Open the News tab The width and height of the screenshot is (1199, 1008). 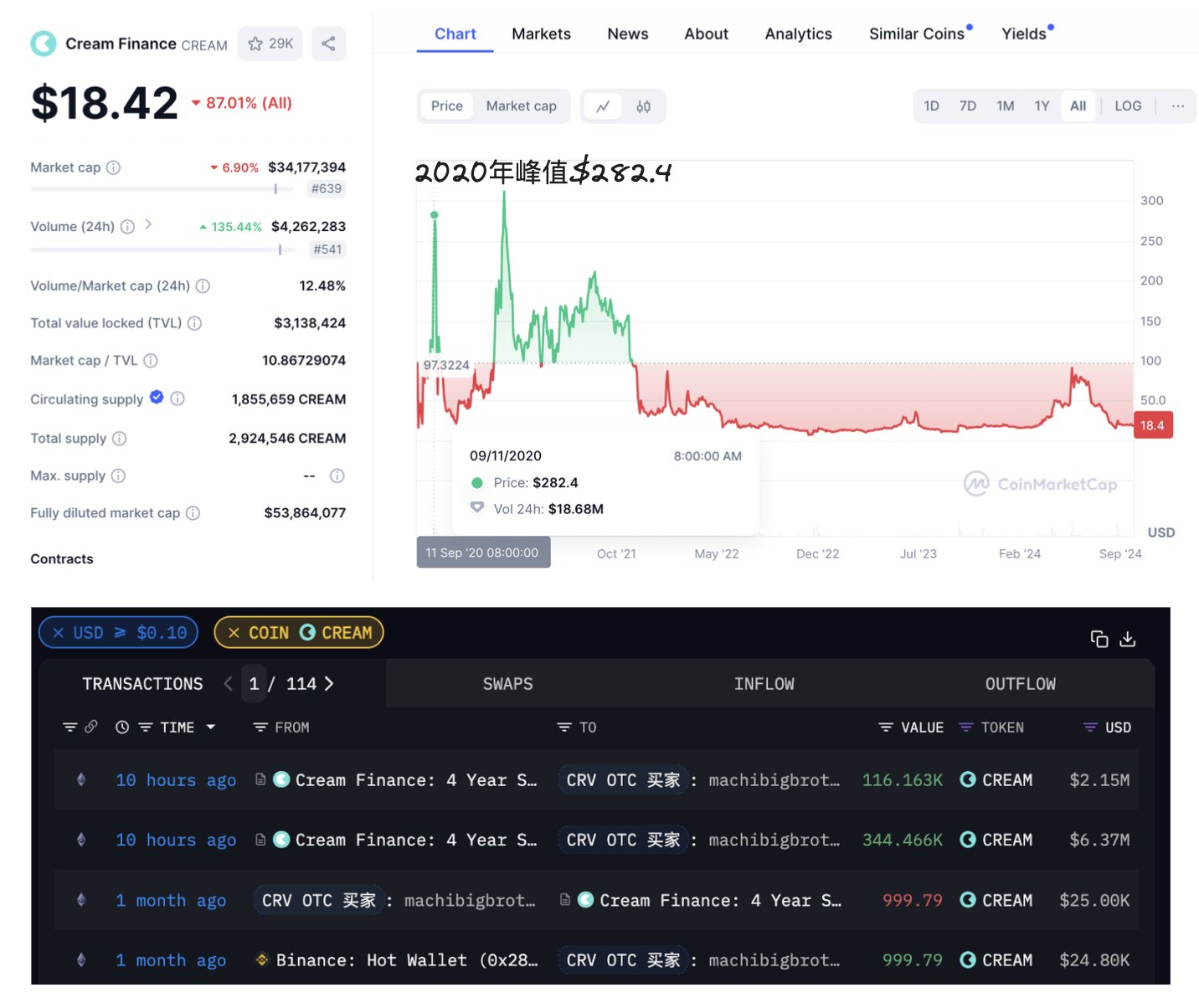pos(628,34)
